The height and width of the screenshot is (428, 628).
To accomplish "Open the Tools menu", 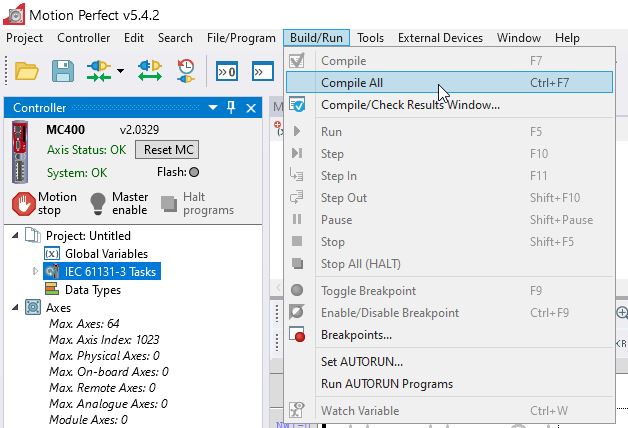I will tap(370, 38).
